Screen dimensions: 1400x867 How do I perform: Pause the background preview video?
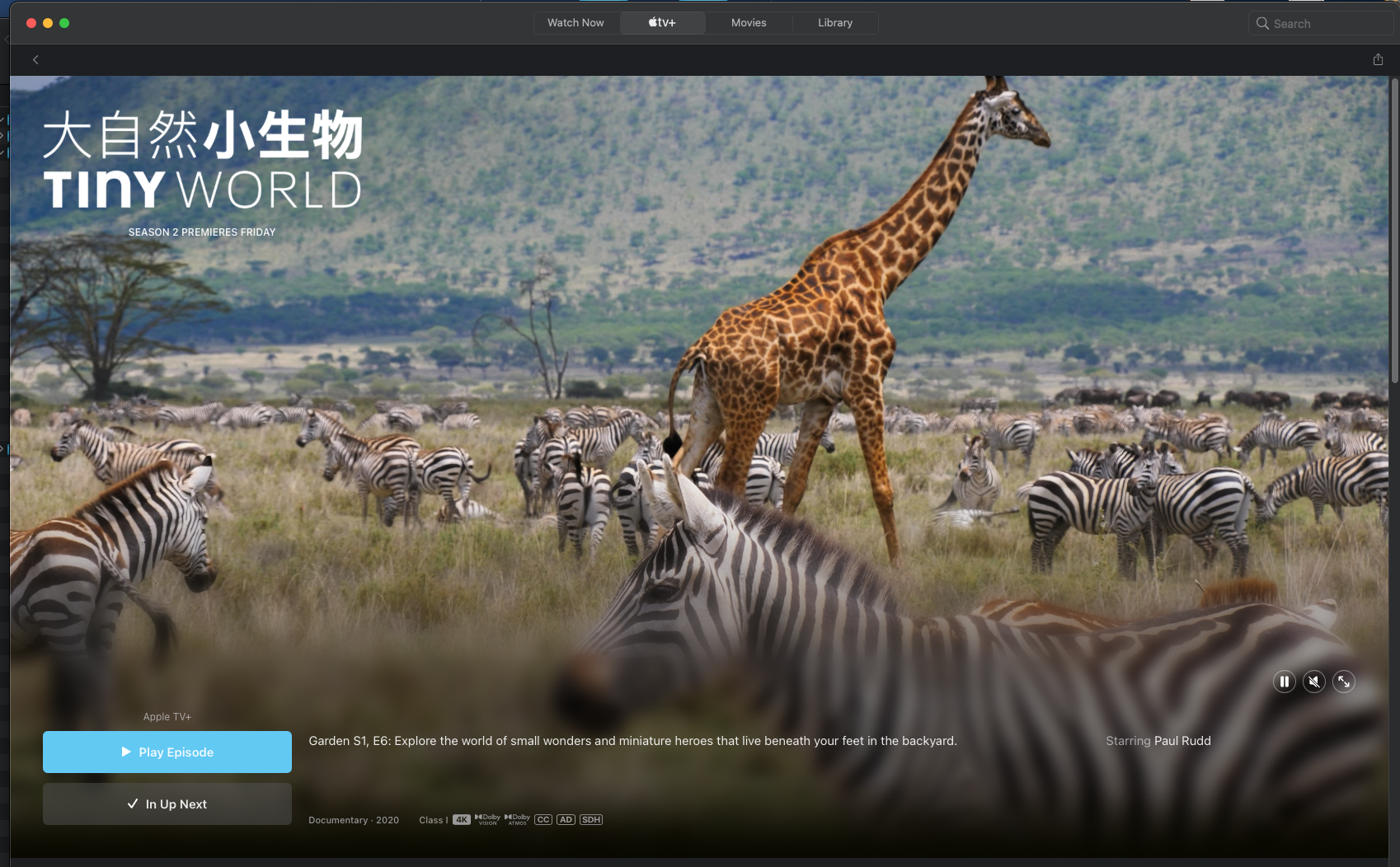[x=1284, y=682]
